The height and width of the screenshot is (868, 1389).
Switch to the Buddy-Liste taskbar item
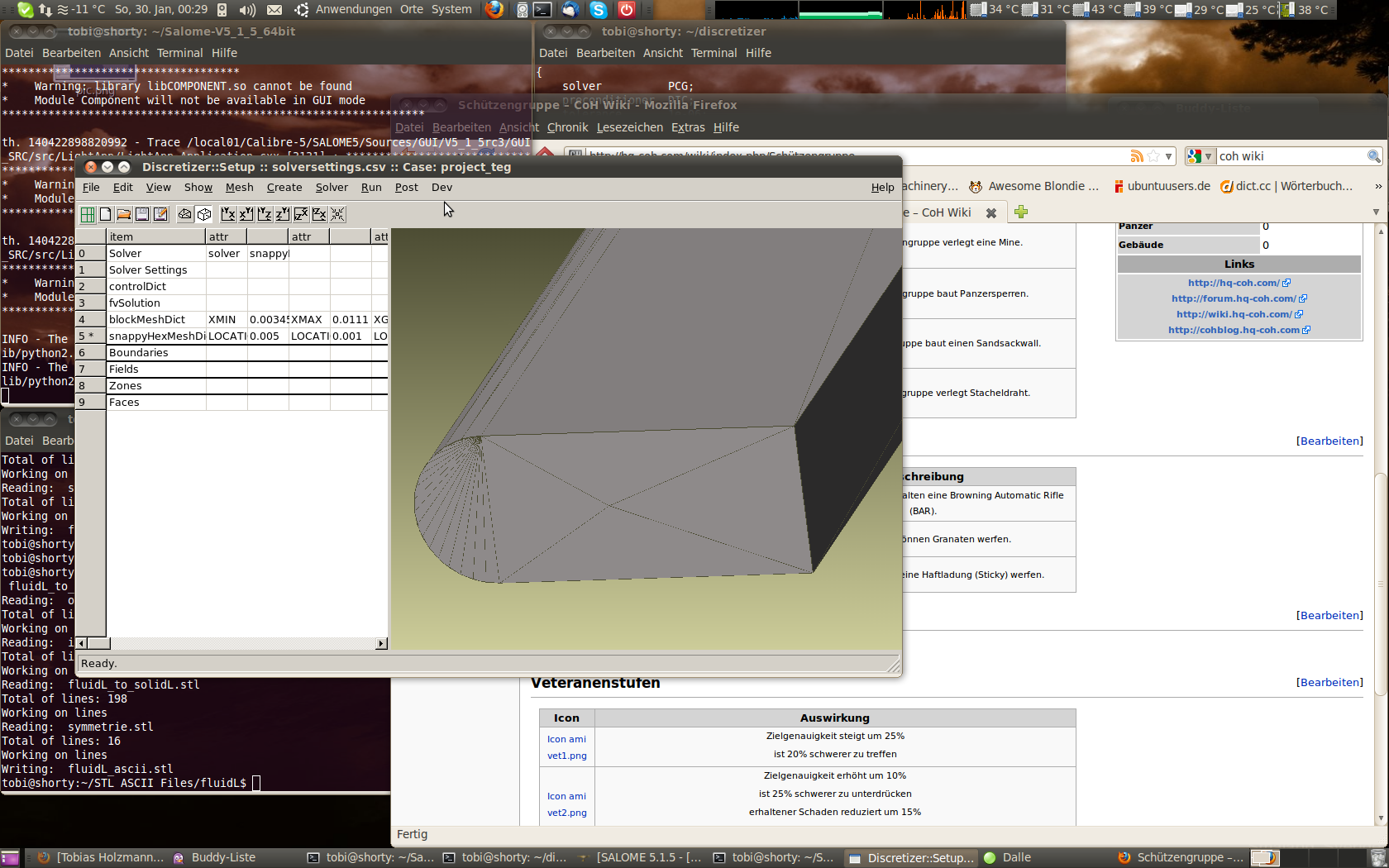(x=215, y=858)
